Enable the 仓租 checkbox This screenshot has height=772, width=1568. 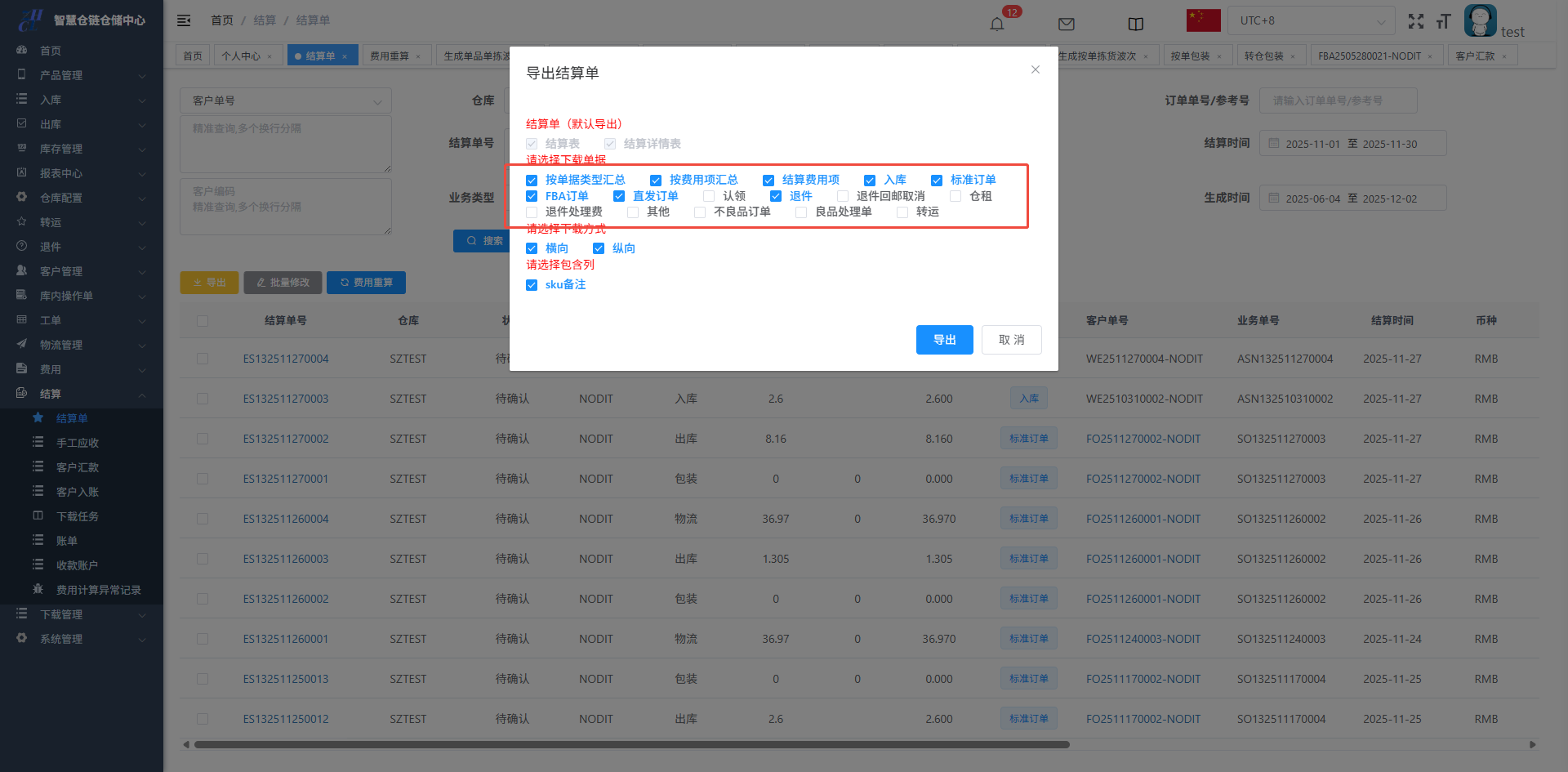955,196
